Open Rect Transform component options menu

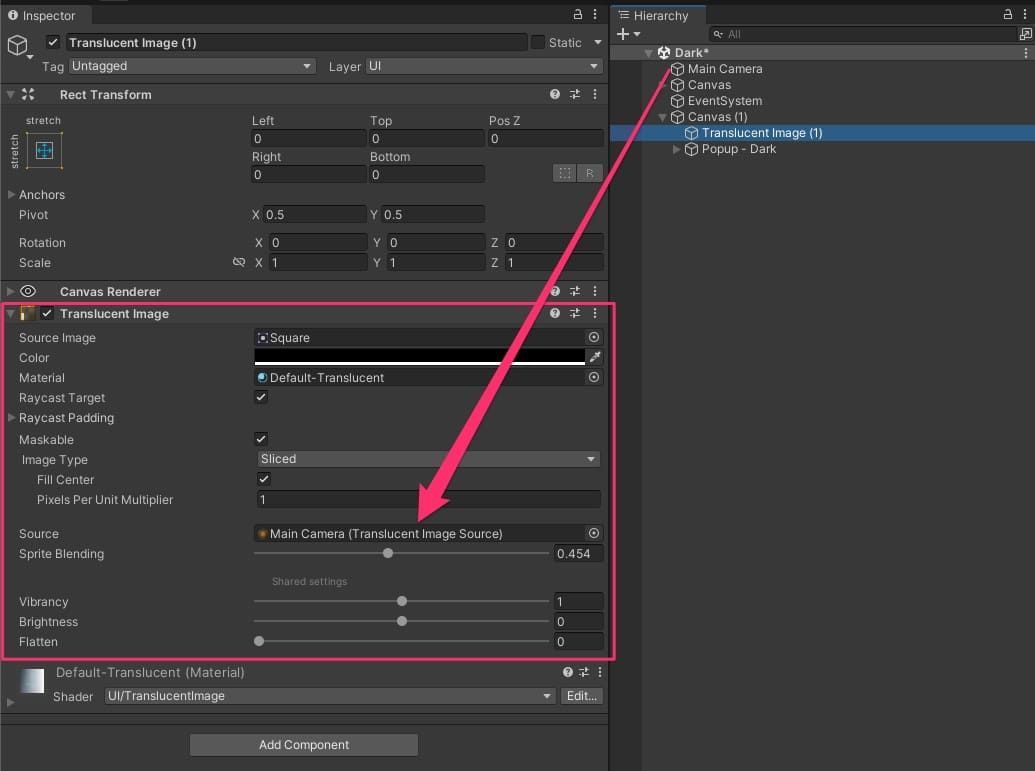tap(595, 94)
